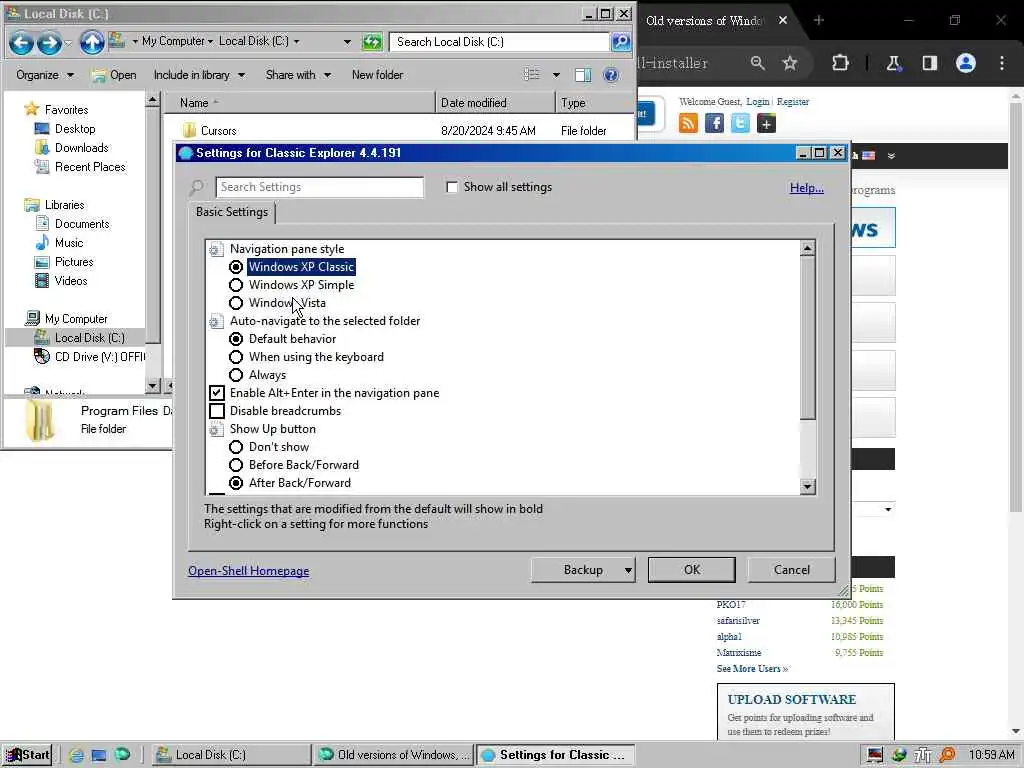Open Explorer help question mark icon
Screen dimensions: 1024x768
pos(611,75)
